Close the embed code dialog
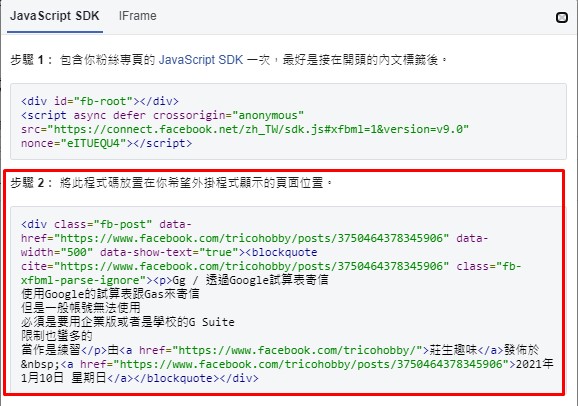 [561, 17]
